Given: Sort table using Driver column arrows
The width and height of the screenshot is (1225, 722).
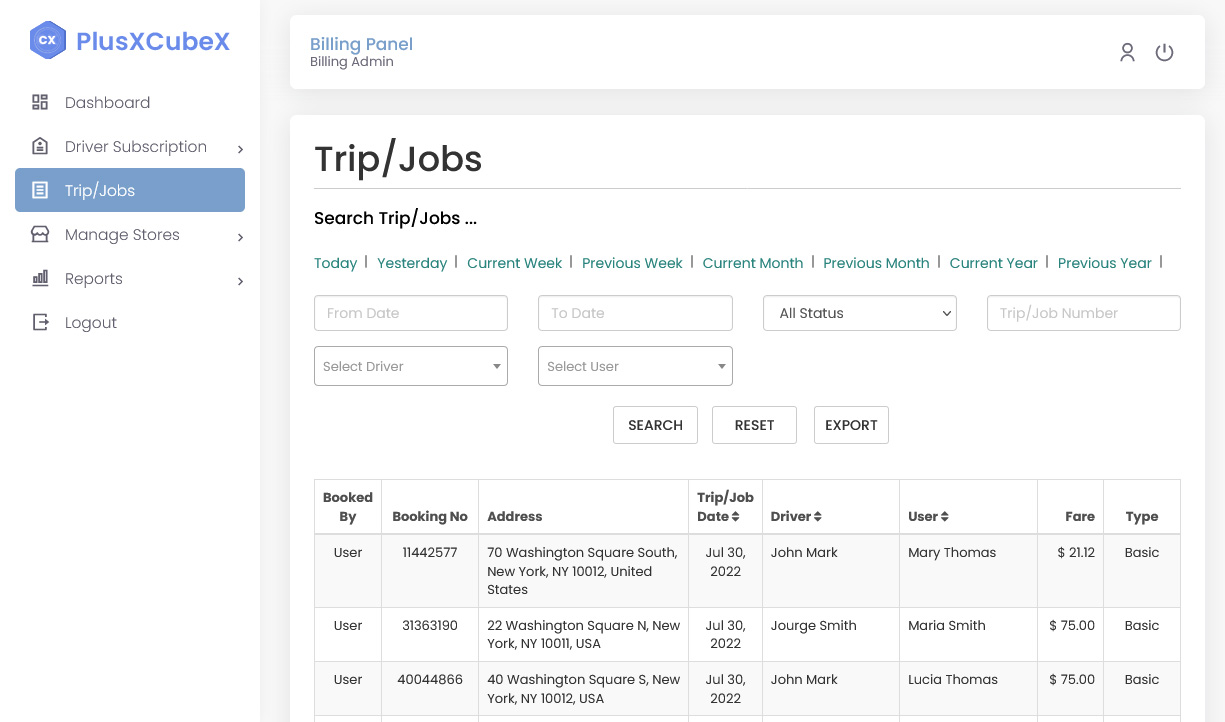Looking at the screenshot, I should [x=817, y=517].
